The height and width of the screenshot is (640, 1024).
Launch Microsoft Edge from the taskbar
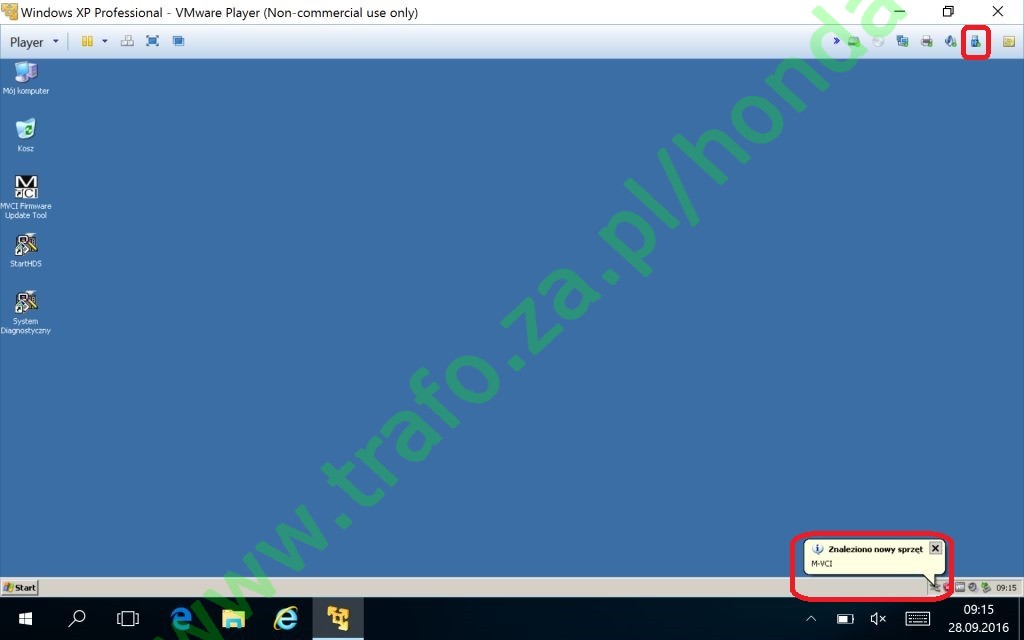pyautogui.click(x=180, y=618)
